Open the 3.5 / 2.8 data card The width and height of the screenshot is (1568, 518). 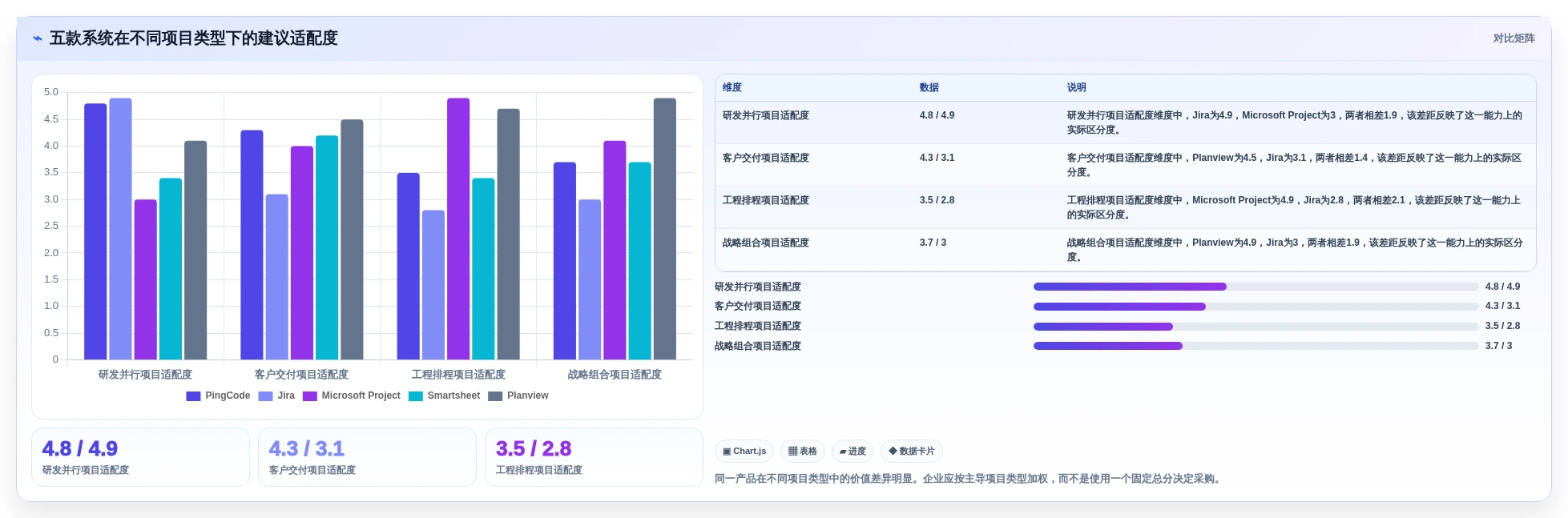click(594, 457)
